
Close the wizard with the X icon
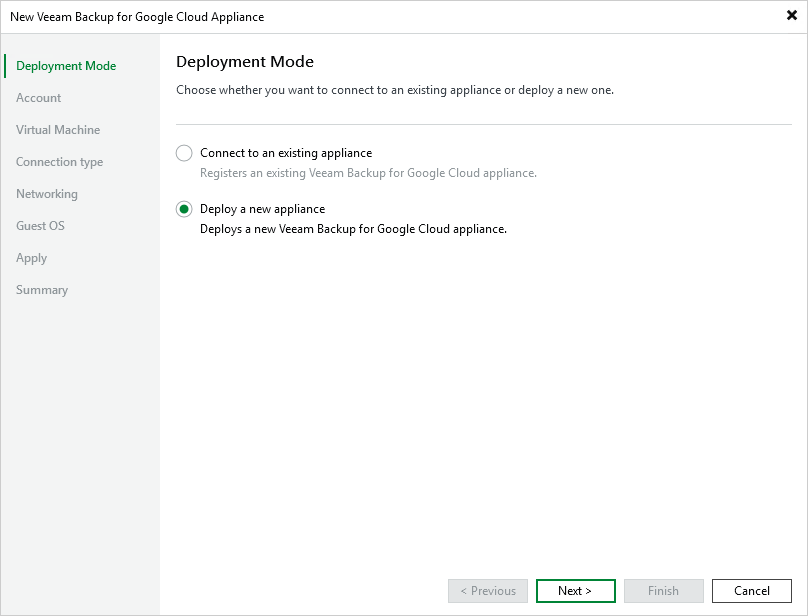792,15
